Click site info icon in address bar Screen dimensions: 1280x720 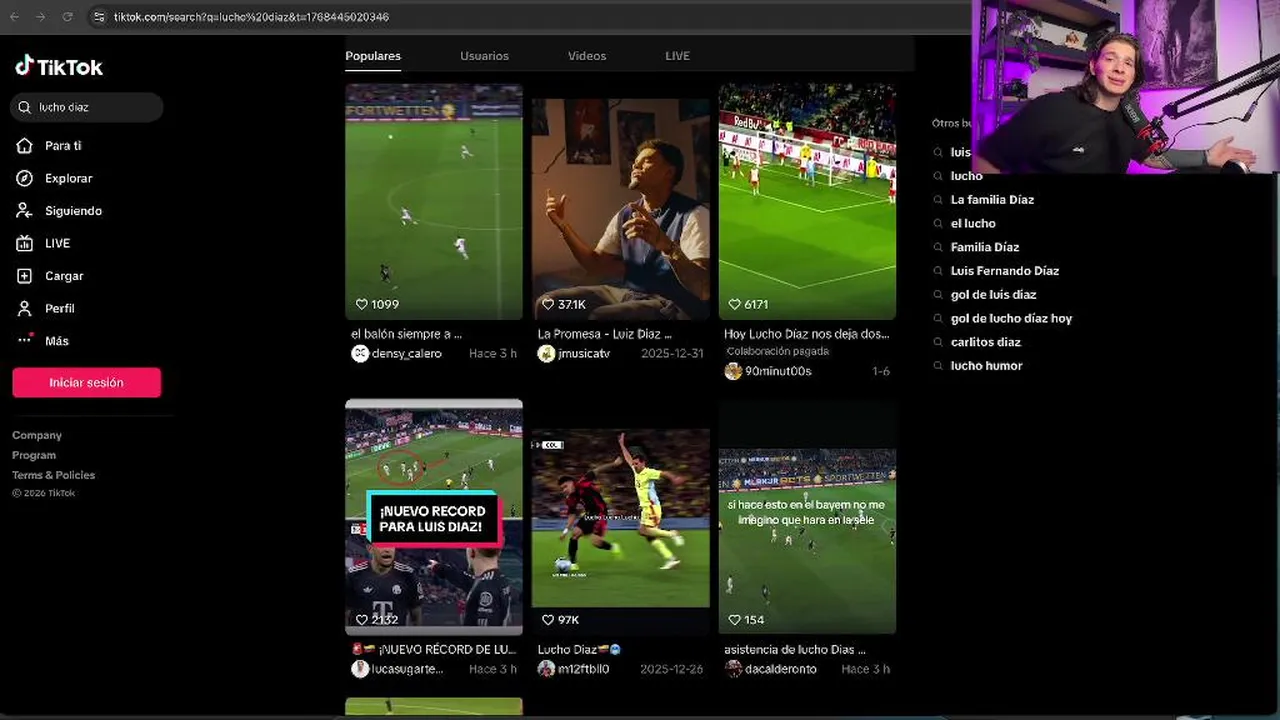tap(98, 17)
